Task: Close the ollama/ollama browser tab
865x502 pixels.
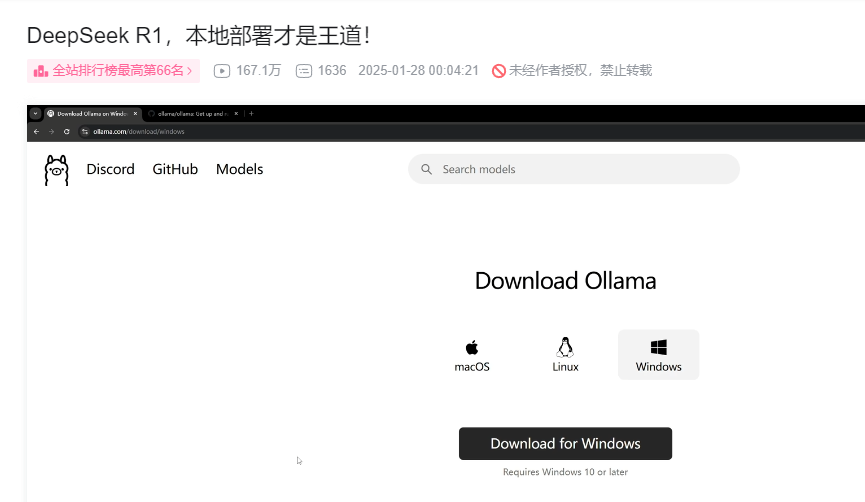Action: point(236,114)
